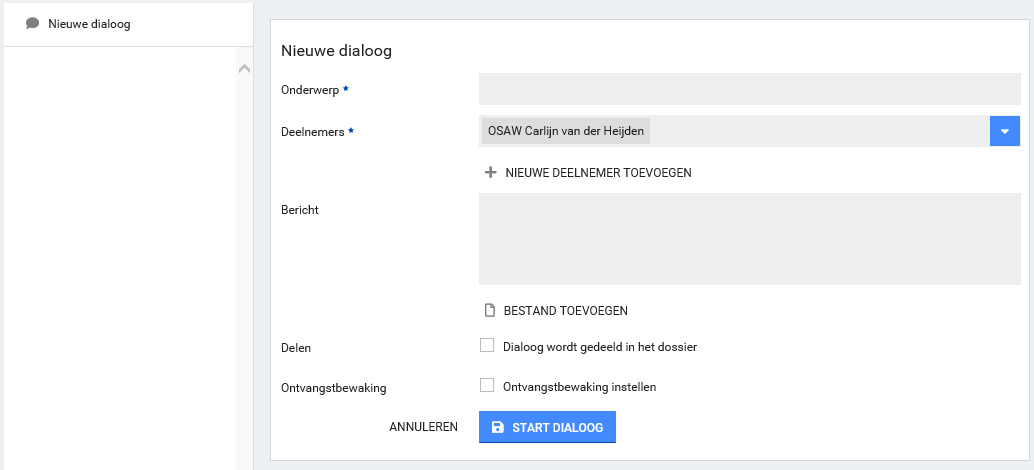Click inside the Bericht text area
The width and height of the screenshot is (1034, 470).
point(749,239)
